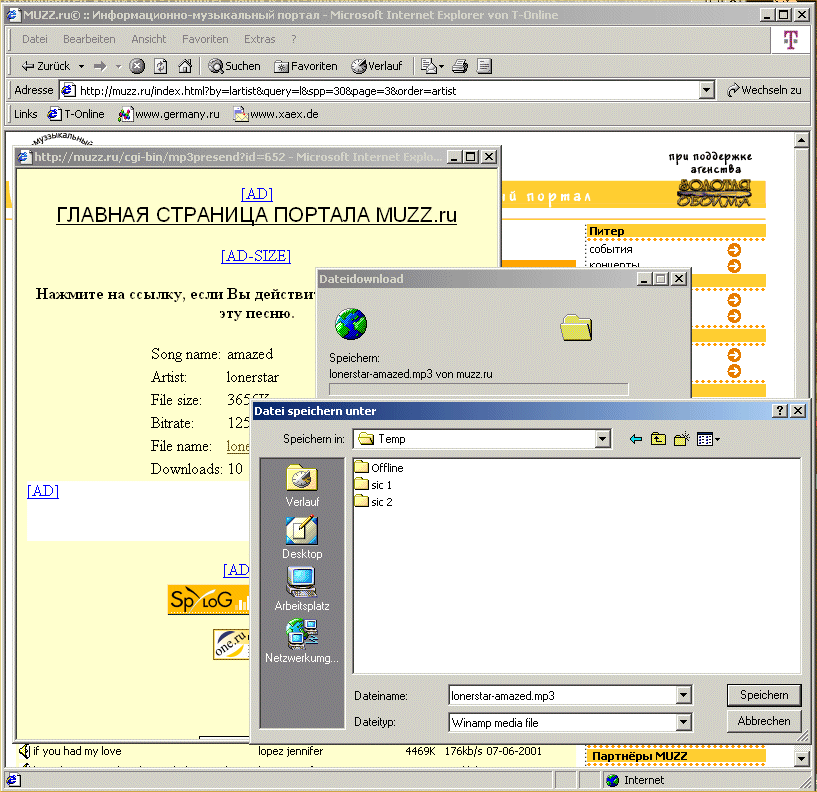Screen dimensions: 817x792
Task: Click the Dateiname input field
Action: click(x=563, y=695)
